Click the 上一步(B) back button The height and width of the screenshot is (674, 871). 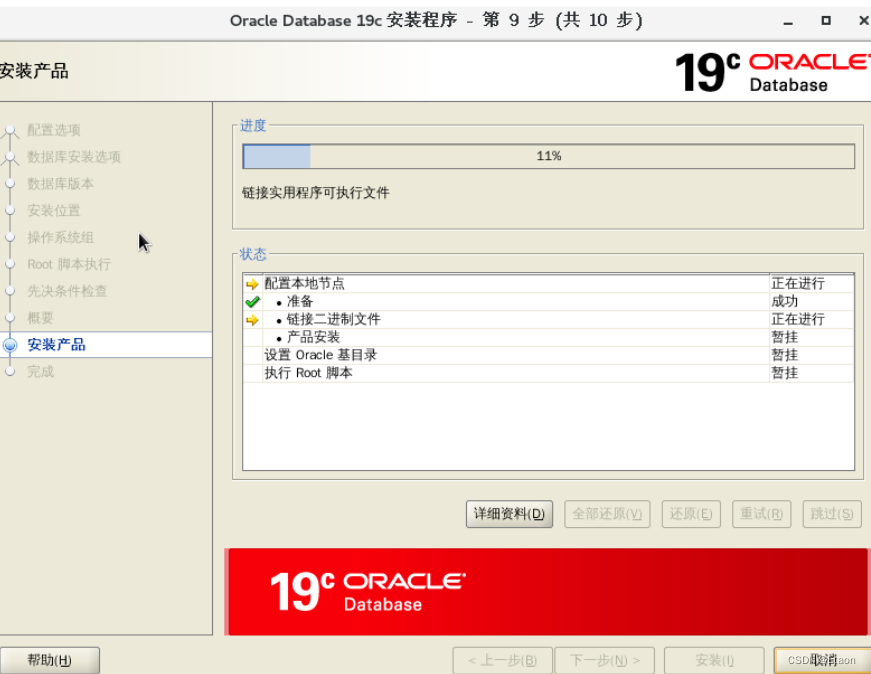pyautogui.click(x=502, y=660)
